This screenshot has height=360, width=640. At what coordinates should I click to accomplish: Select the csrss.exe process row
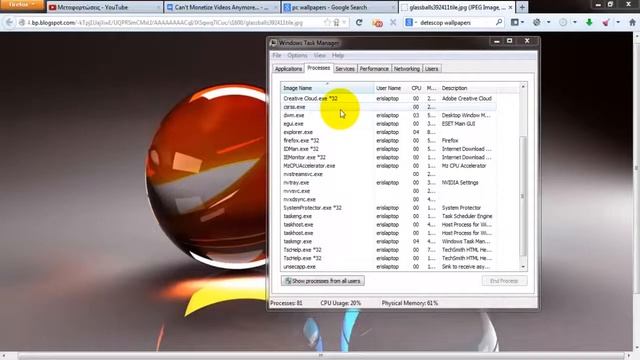coord(388,107)
